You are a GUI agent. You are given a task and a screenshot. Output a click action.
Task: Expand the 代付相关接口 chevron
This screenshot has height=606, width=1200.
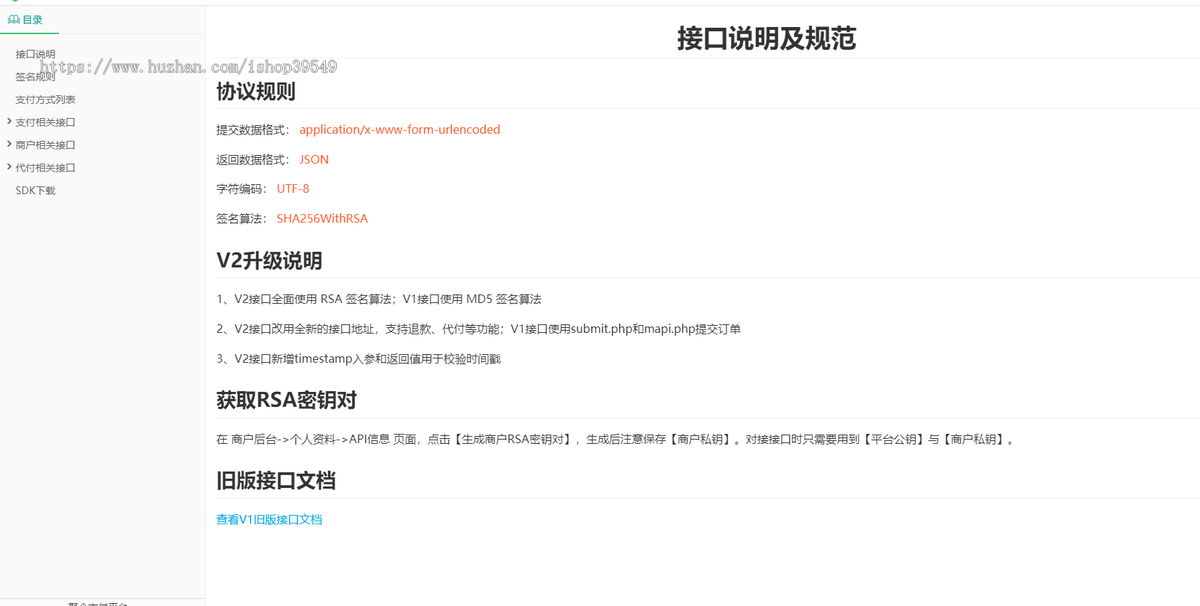click(9, 168)
